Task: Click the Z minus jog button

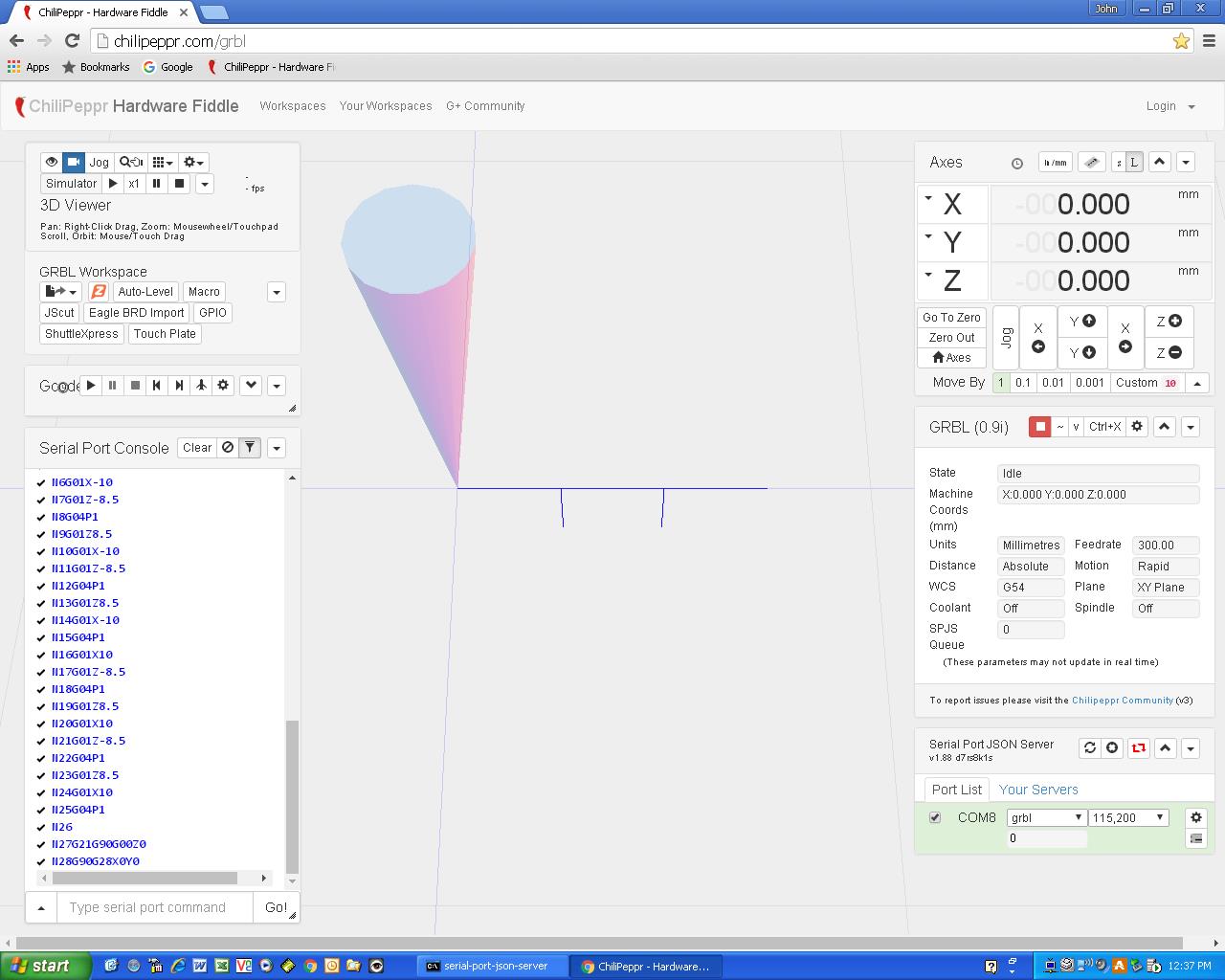Action: point(1168,352)
